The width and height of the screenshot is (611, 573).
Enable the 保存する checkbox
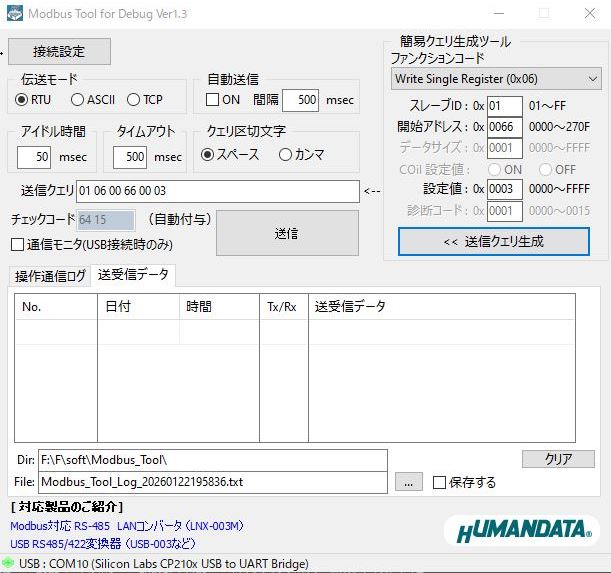coord(439,482)
